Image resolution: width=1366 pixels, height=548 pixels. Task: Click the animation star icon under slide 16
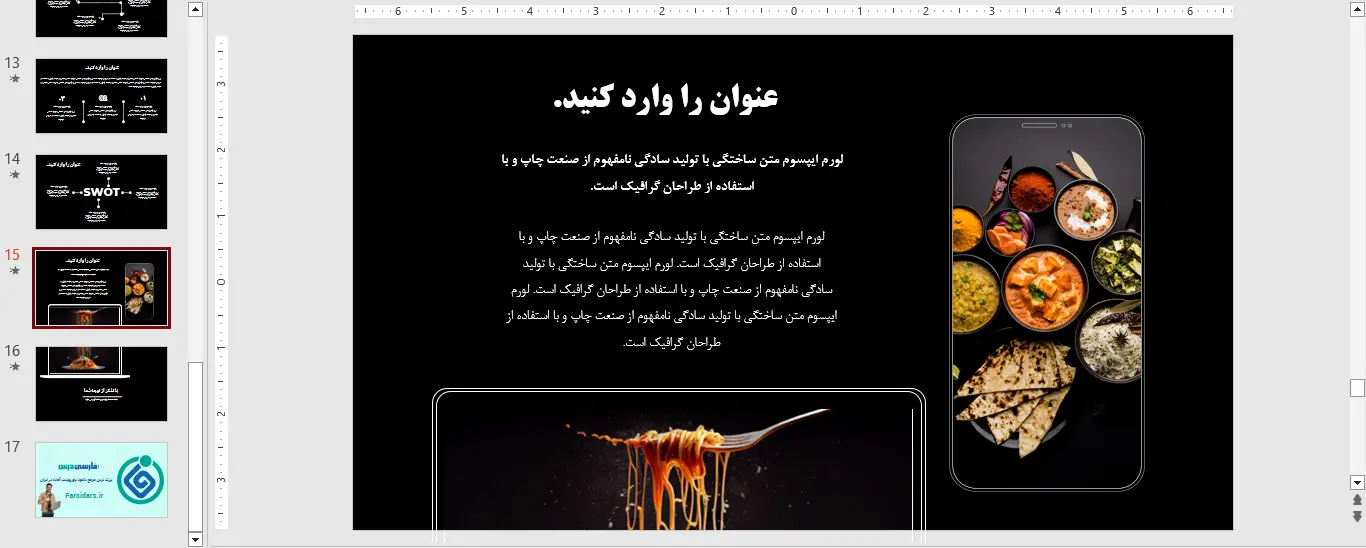click(14, 367)
